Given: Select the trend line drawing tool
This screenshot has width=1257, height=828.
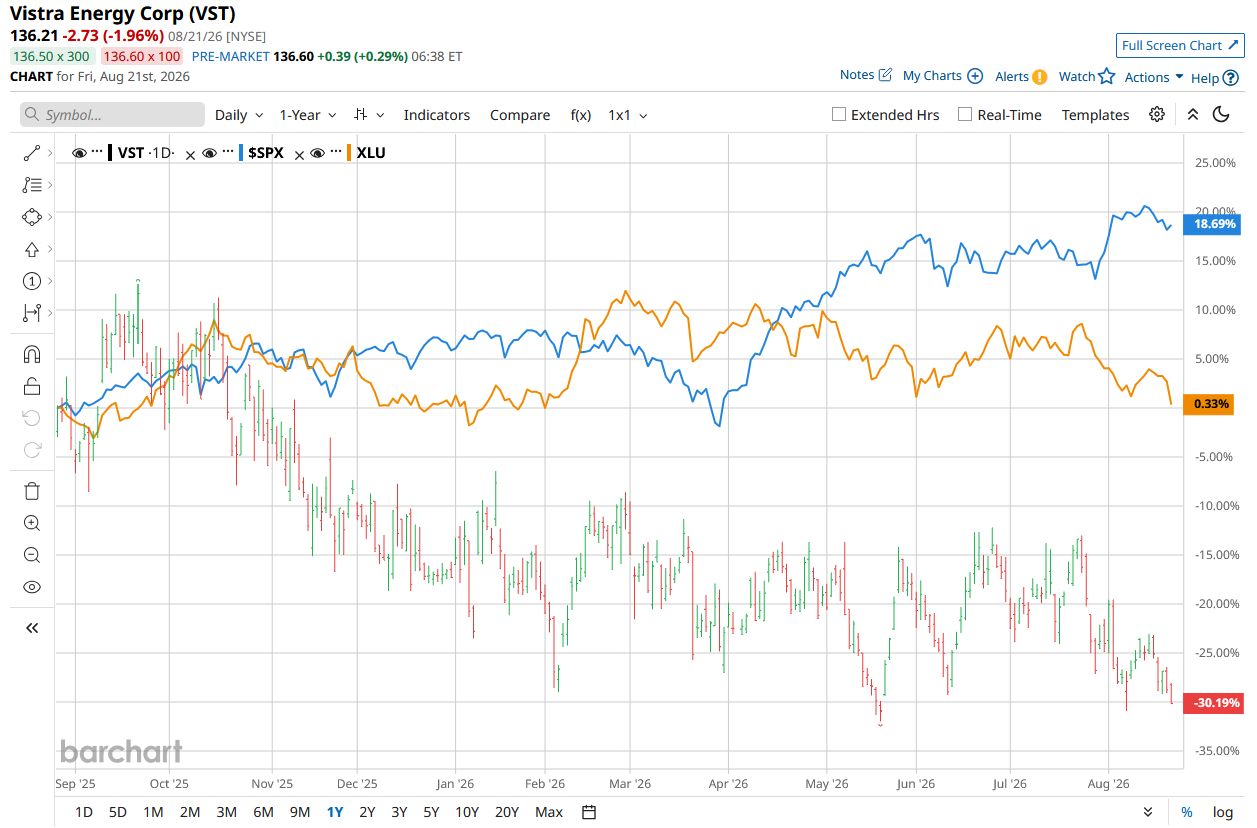Looking at the screenshot, I should coord(31,153).
